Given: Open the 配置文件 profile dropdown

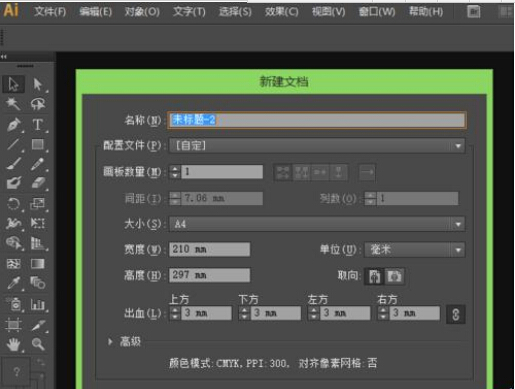Looking at the screenshot, I should (x=317, y=146).
